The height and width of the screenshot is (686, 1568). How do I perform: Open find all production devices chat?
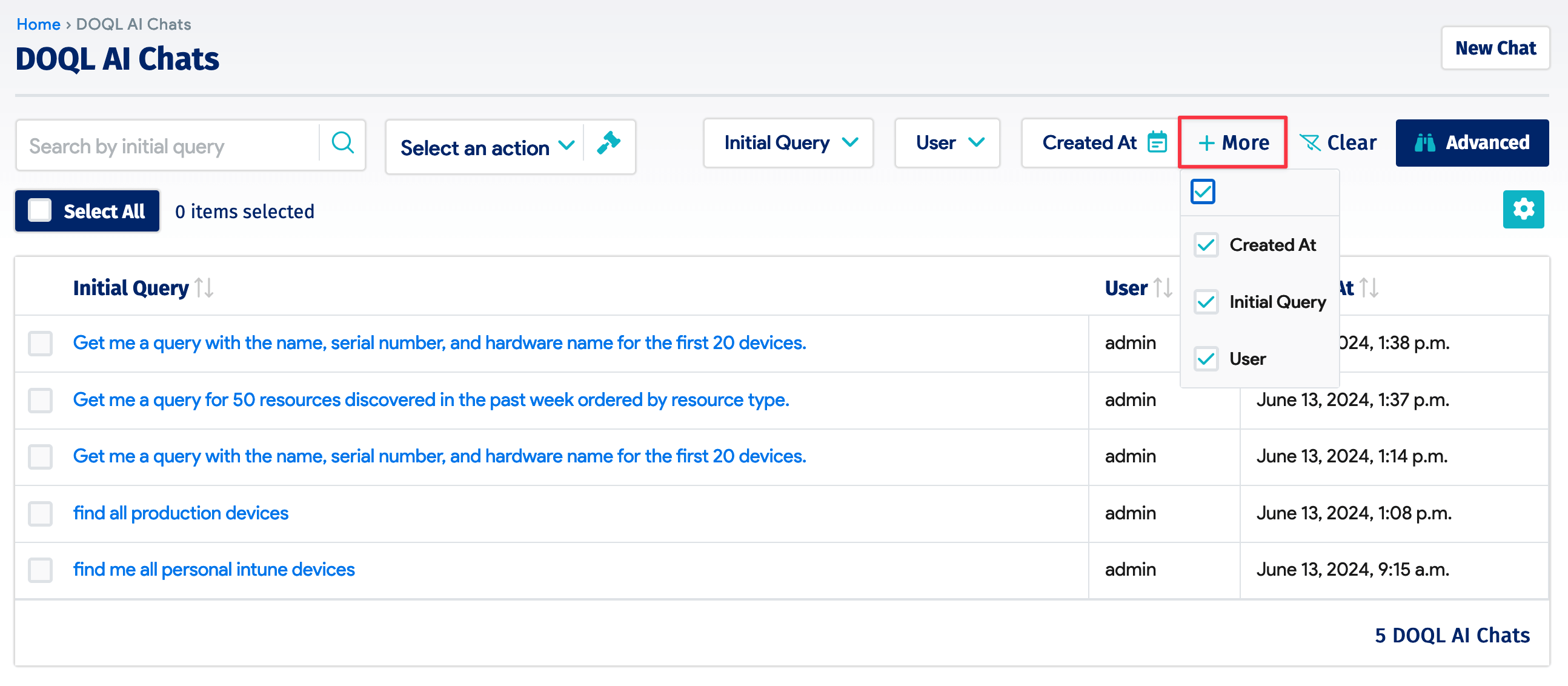[181, 513]
